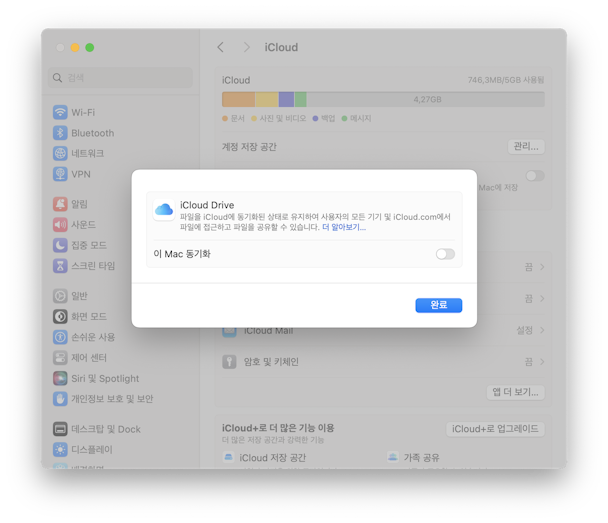Open the 개인정보 보호 및 보안 hand icon
Viewport: 608px width, 523px height.
point(60,399)
